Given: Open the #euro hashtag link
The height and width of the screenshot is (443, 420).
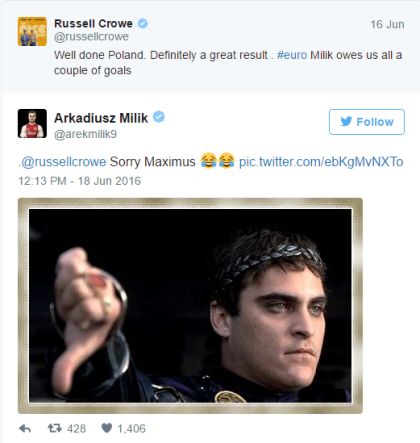Looking at the screenshot, I should point(292,55).
